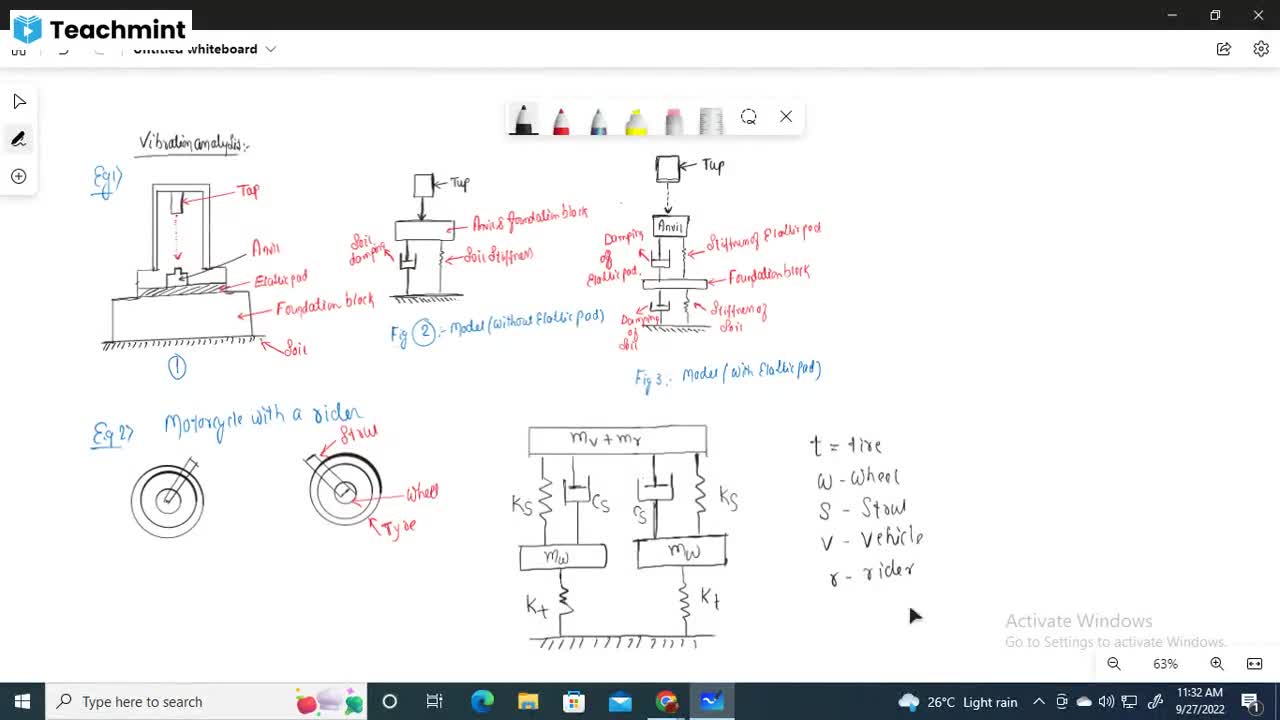Open the weather widget 26°C Light rain
The image size is (1280, 720).
coord(958,702)
